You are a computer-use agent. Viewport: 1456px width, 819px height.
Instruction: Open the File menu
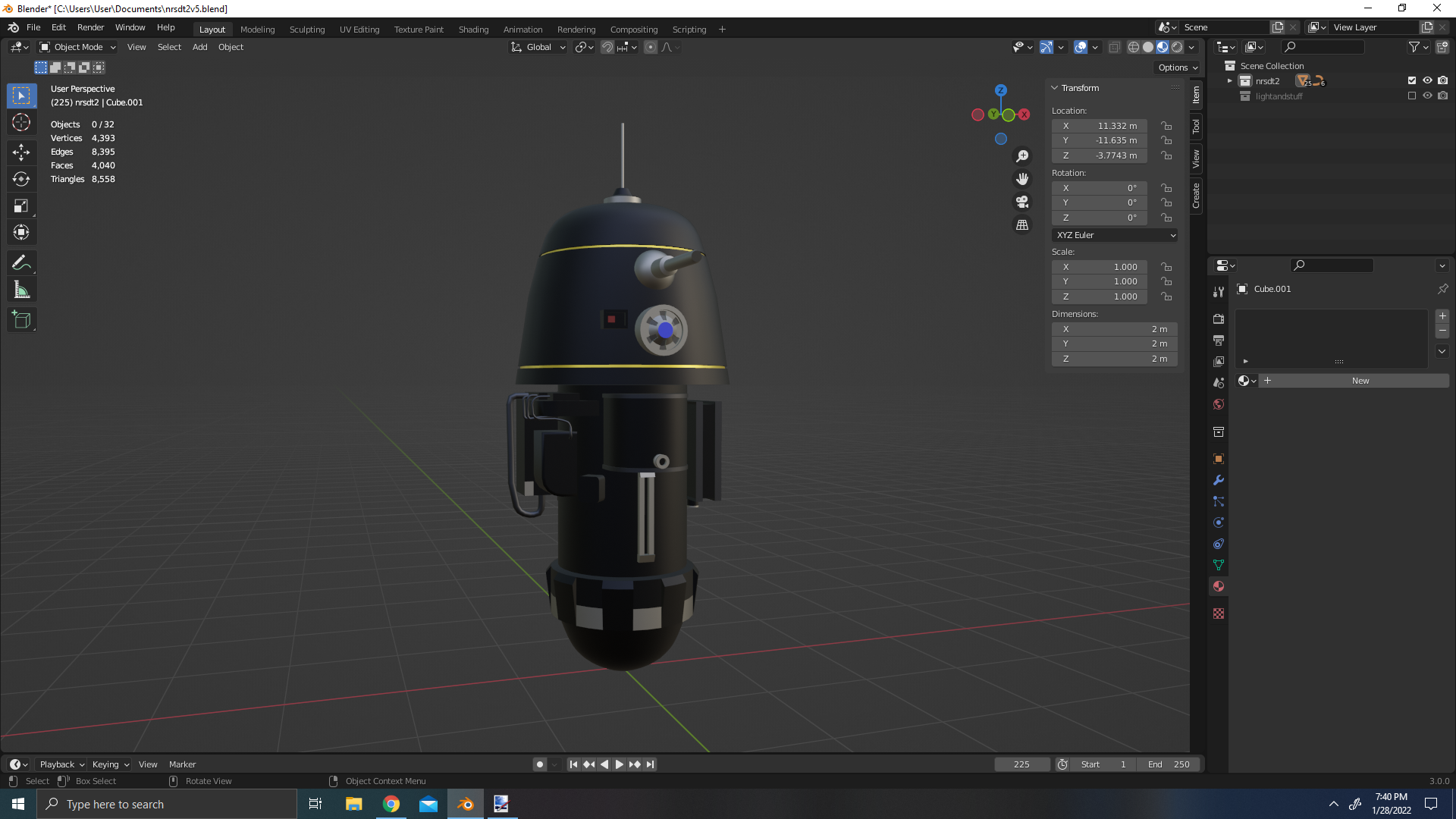(x=33, y=27)
